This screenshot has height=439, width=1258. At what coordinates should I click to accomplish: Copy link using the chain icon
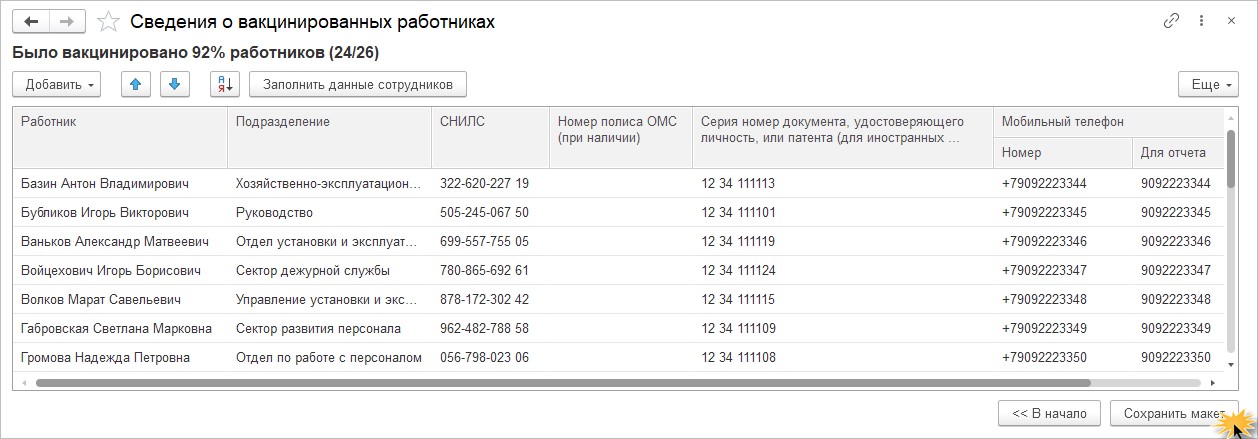(1172, 21)
